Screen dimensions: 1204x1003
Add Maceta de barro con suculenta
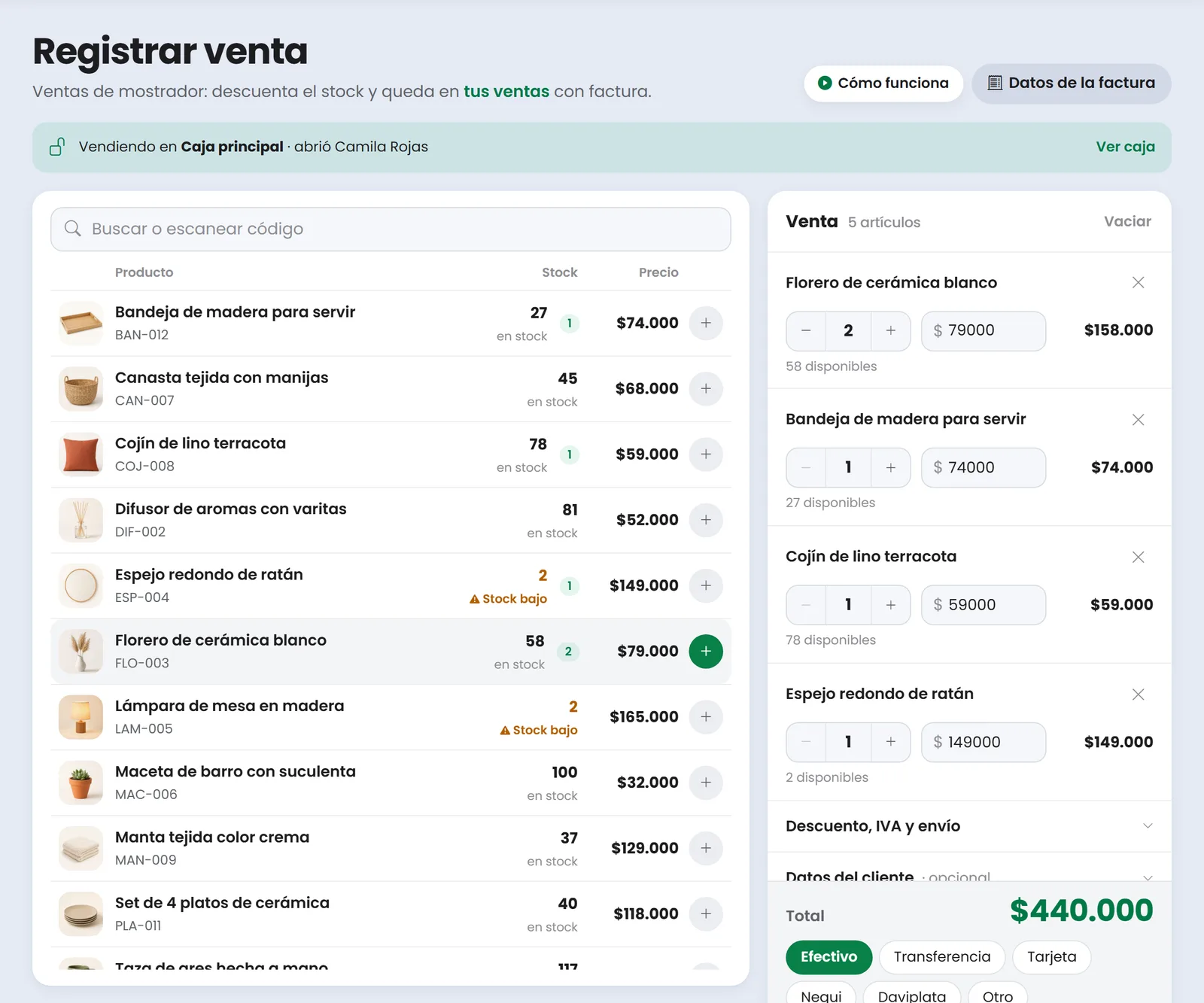coord(706,783)
